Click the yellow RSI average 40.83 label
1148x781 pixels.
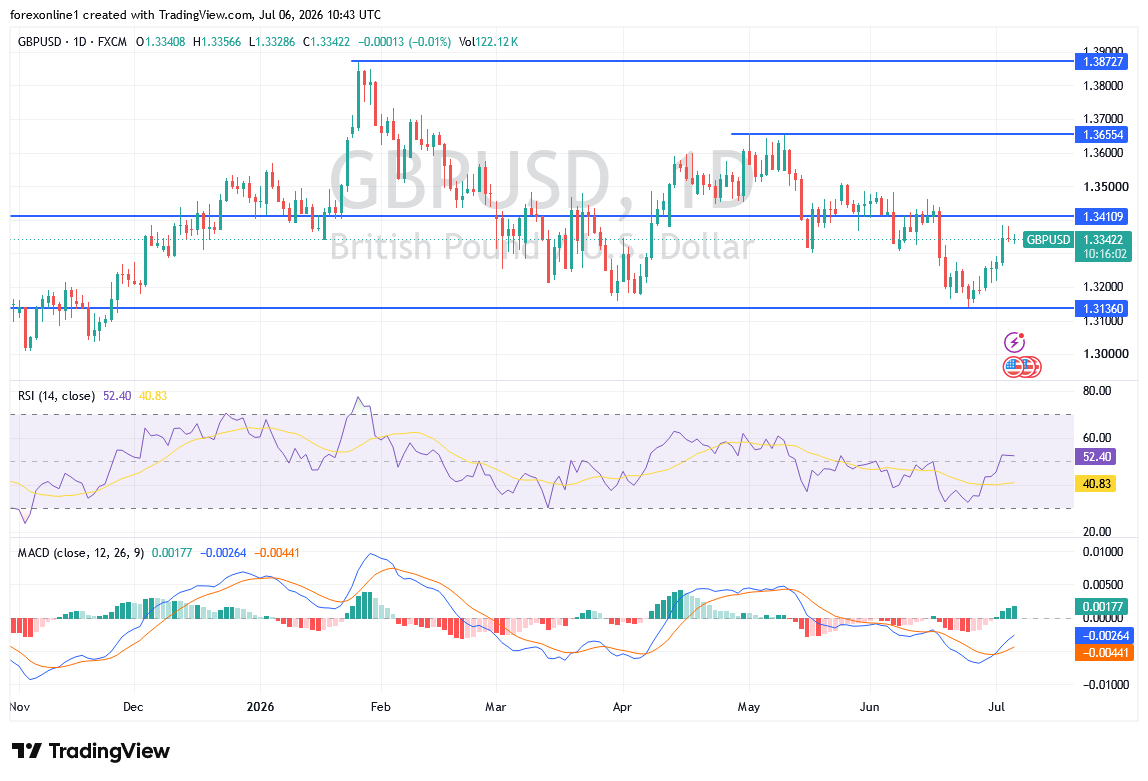click(1096, 483)
